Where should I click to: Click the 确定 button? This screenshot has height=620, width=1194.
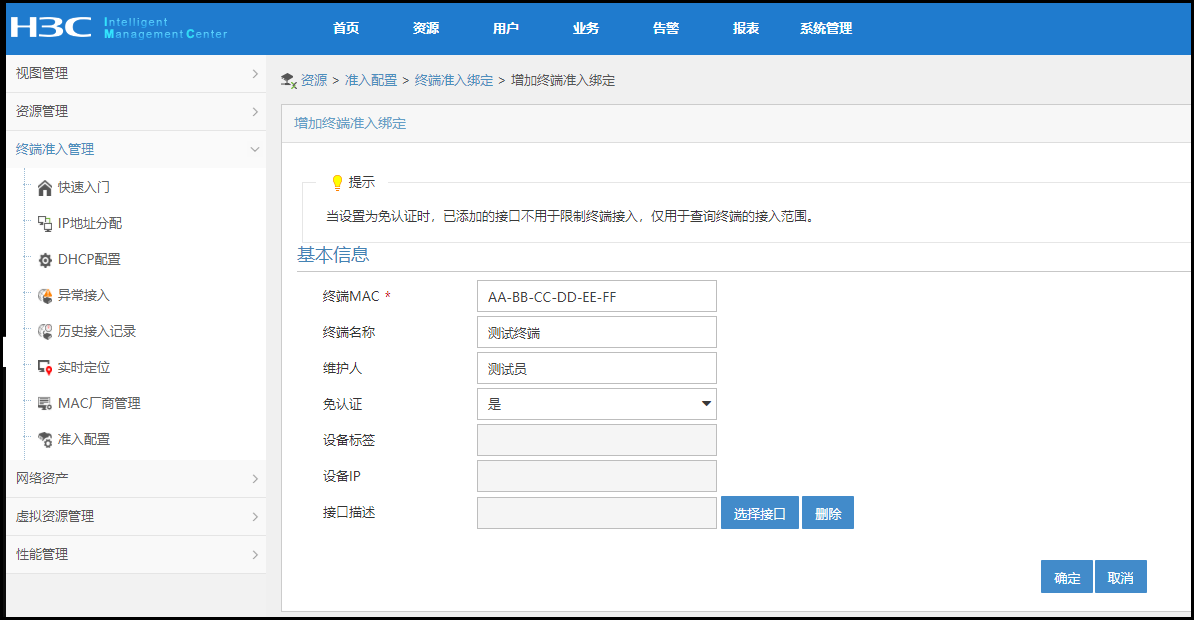point(1067,578)
